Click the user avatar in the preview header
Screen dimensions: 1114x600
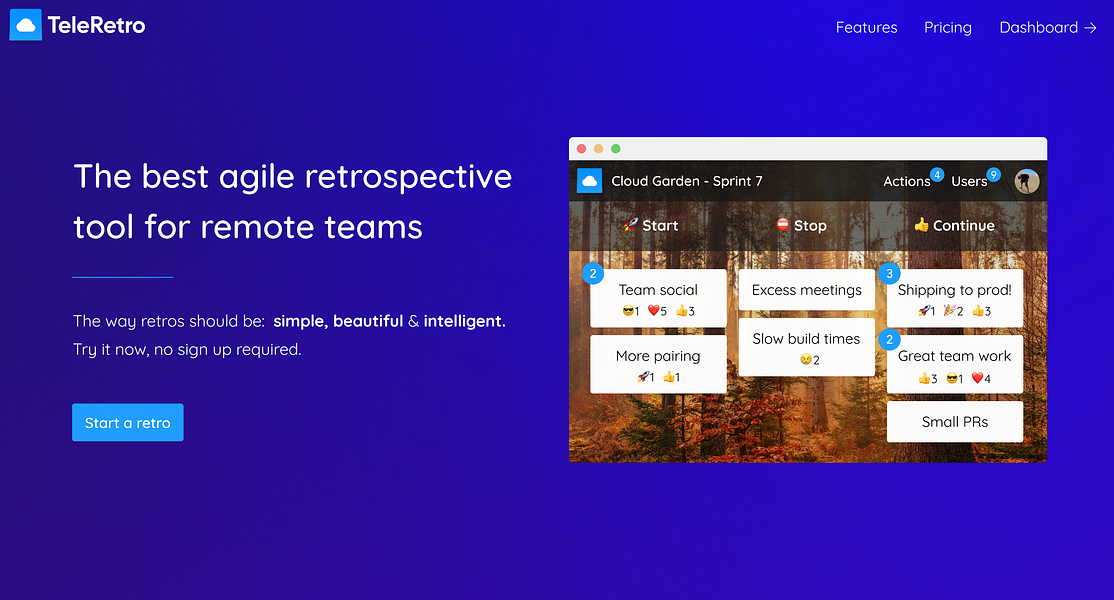1027,181
